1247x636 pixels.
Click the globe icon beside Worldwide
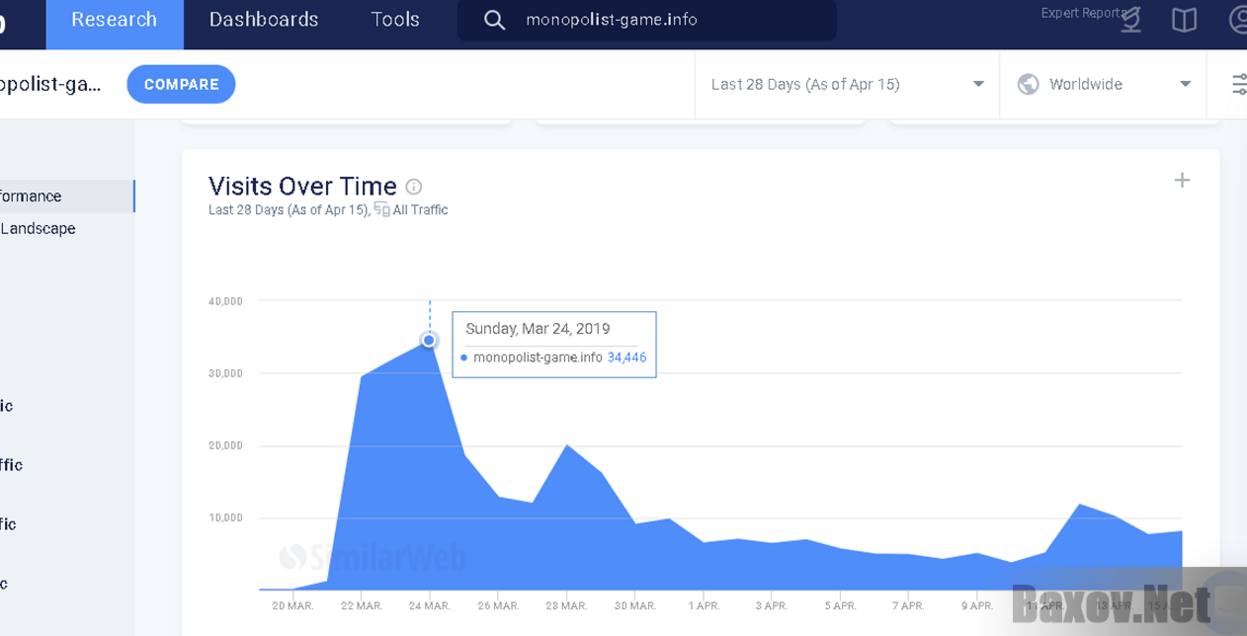coord(1028,84)
